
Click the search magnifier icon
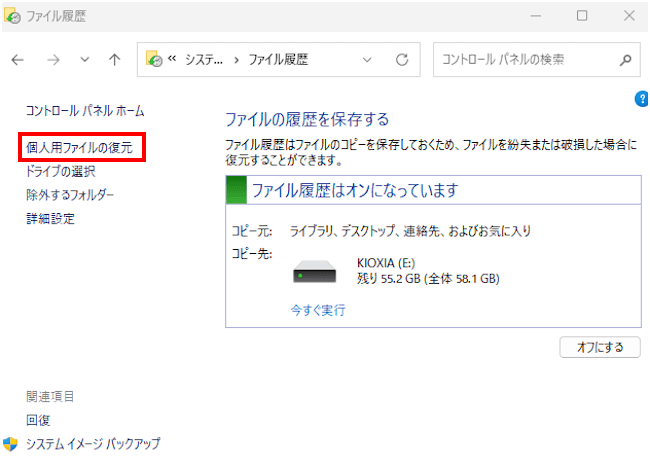[x=626, y=60]
